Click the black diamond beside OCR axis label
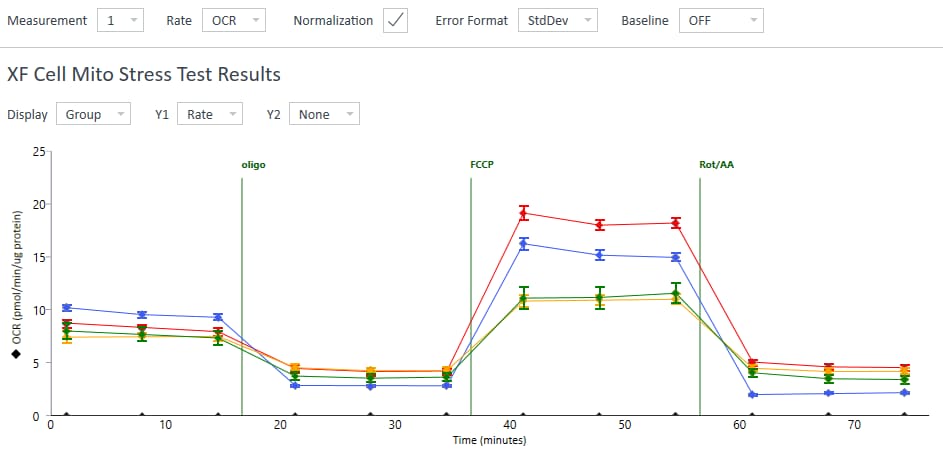Image resolution: width=943 pixels, height=452 pixels. point(16,354)
